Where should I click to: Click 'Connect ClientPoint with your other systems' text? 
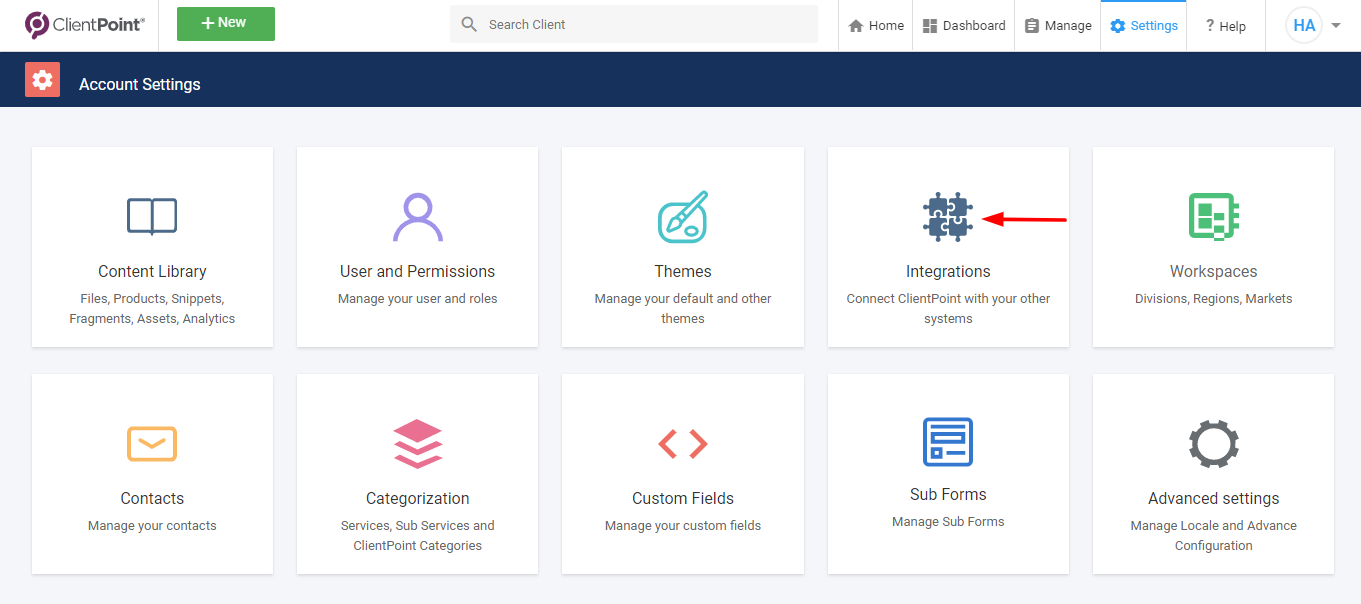pos(948,308)
